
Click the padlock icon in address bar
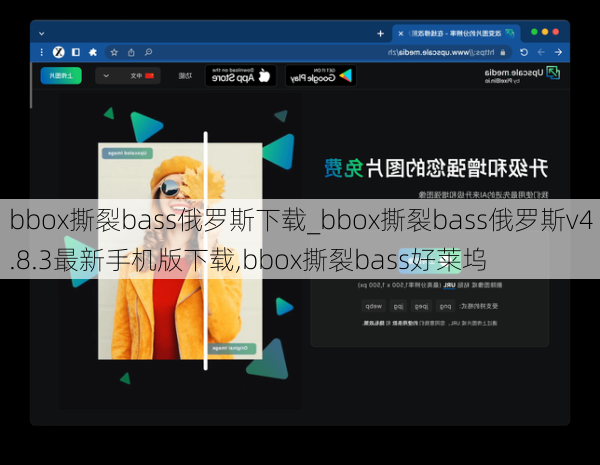(x=503, y=52)
